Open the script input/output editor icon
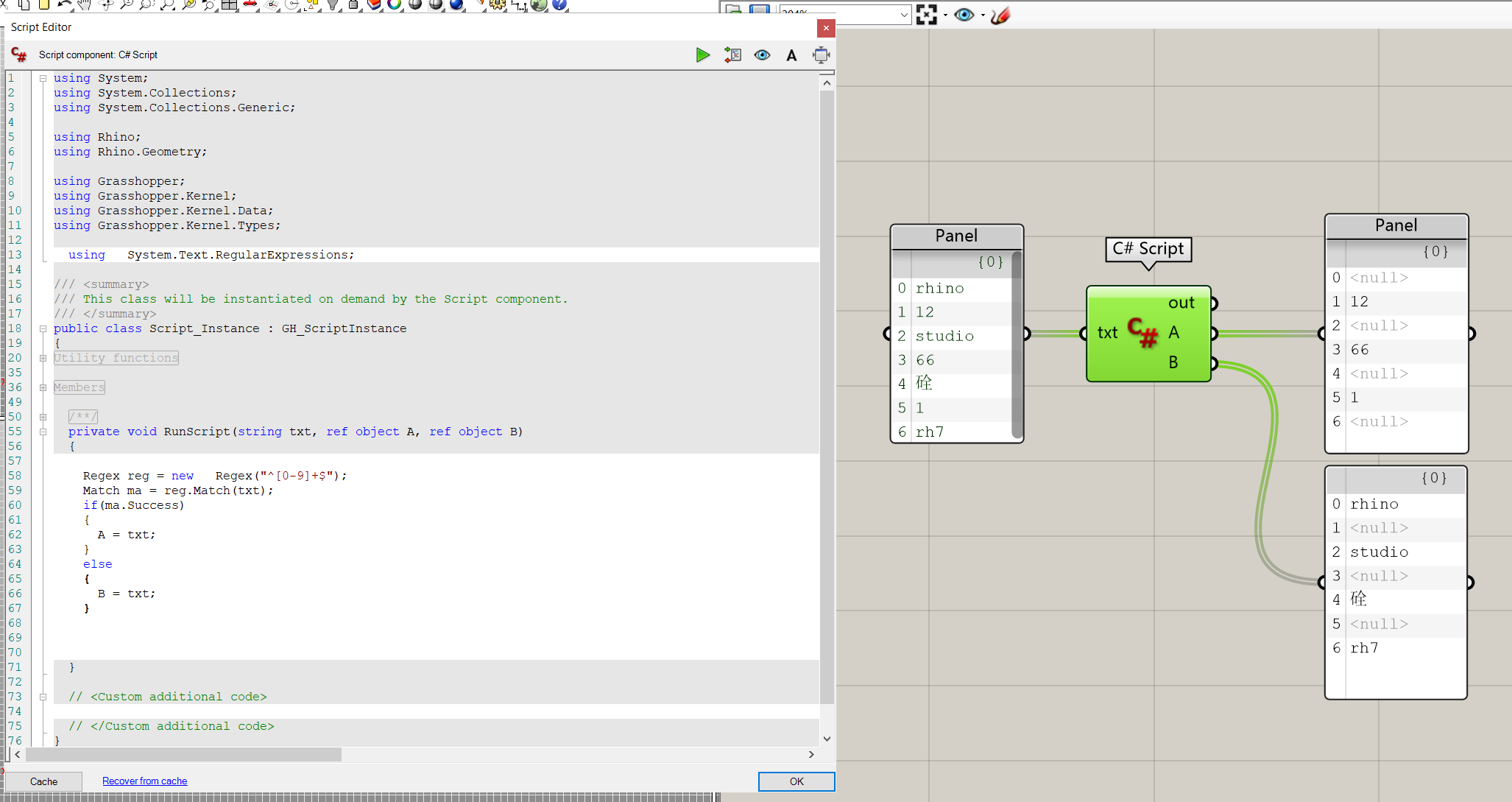This screenshot has width=1512, height=802. tap(732, 54)
